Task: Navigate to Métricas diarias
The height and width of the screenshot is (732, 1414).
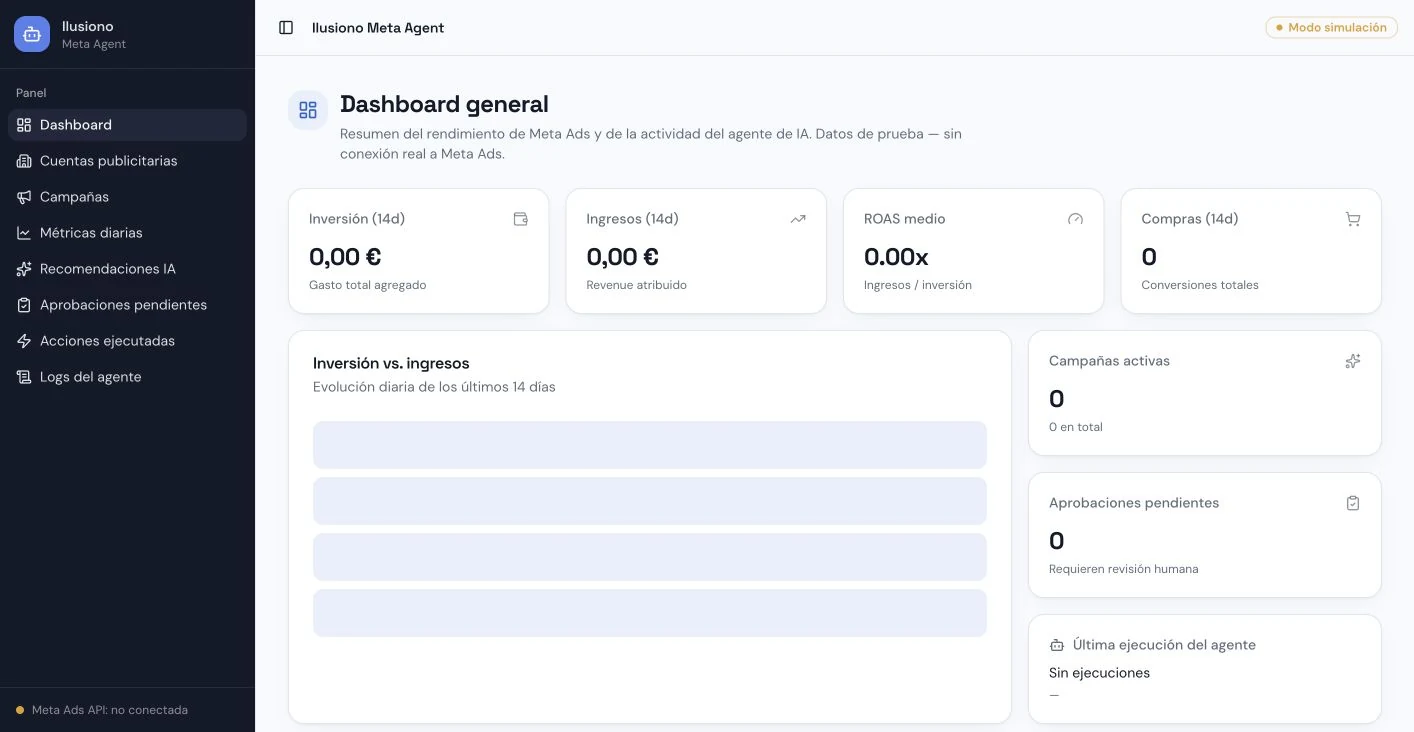Action: point(127,233)
